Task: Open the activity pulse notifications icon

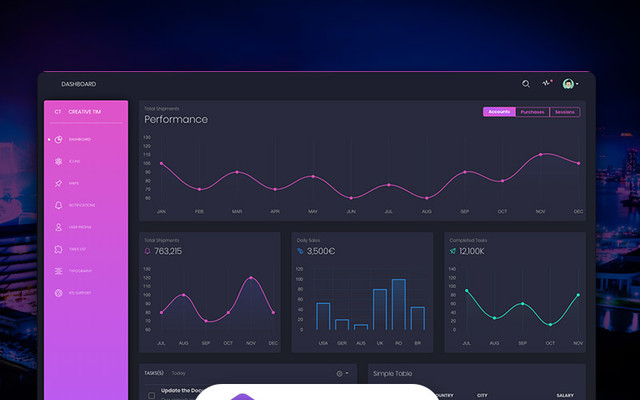Action: [547, 83]
